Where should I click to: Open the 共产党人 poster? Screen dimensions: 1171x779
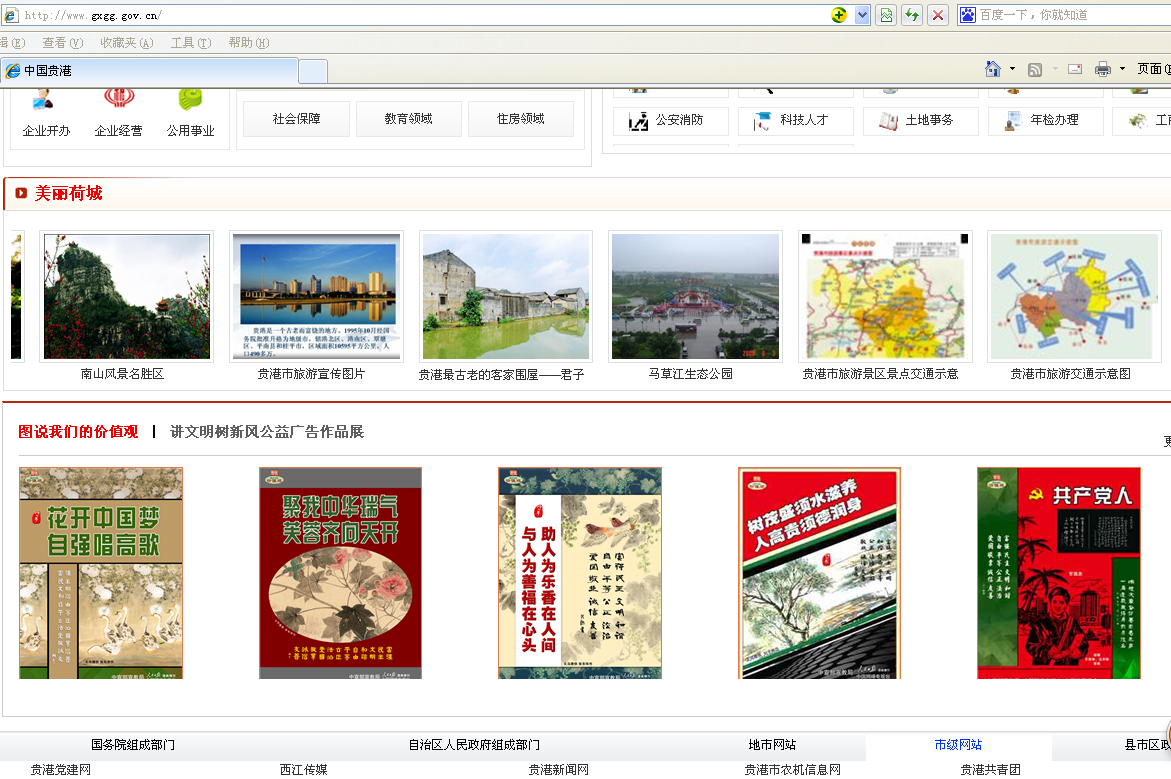pyautogui.click(x=1059, y=573)
